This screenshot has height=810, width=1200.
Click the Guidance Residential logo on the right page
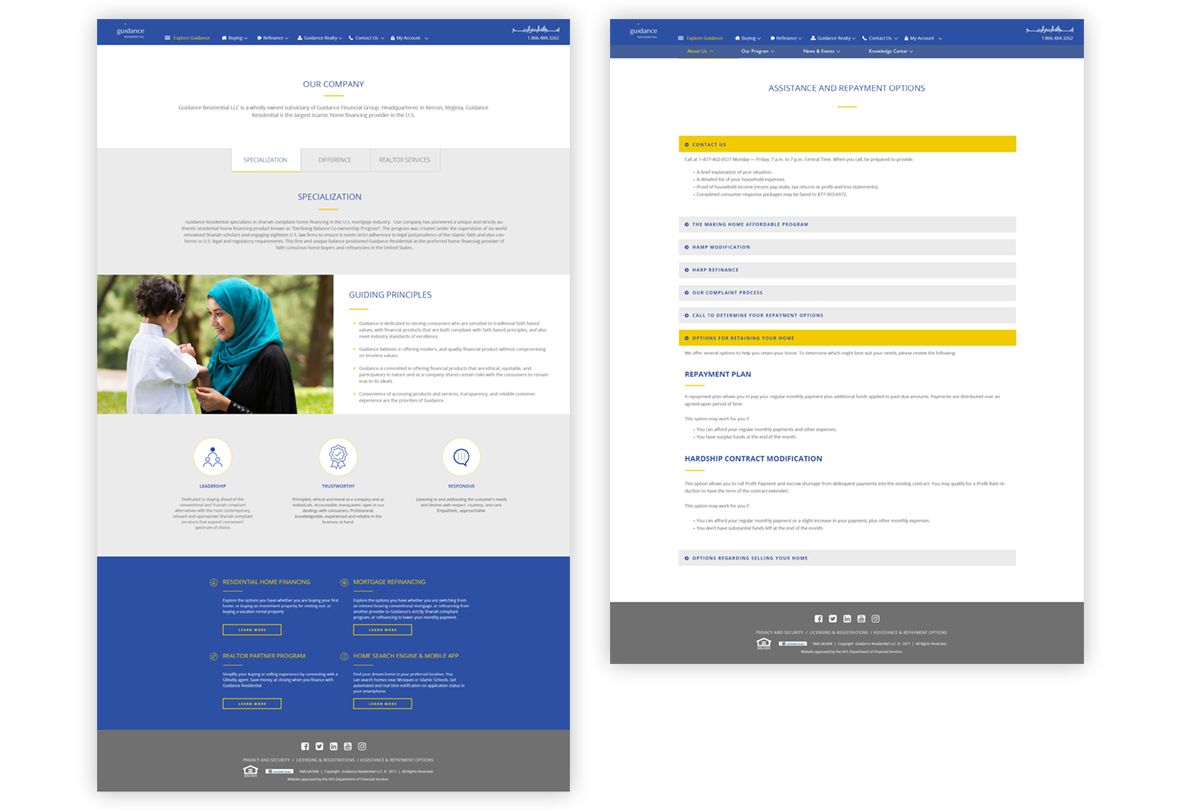click(x=644, y=31)
